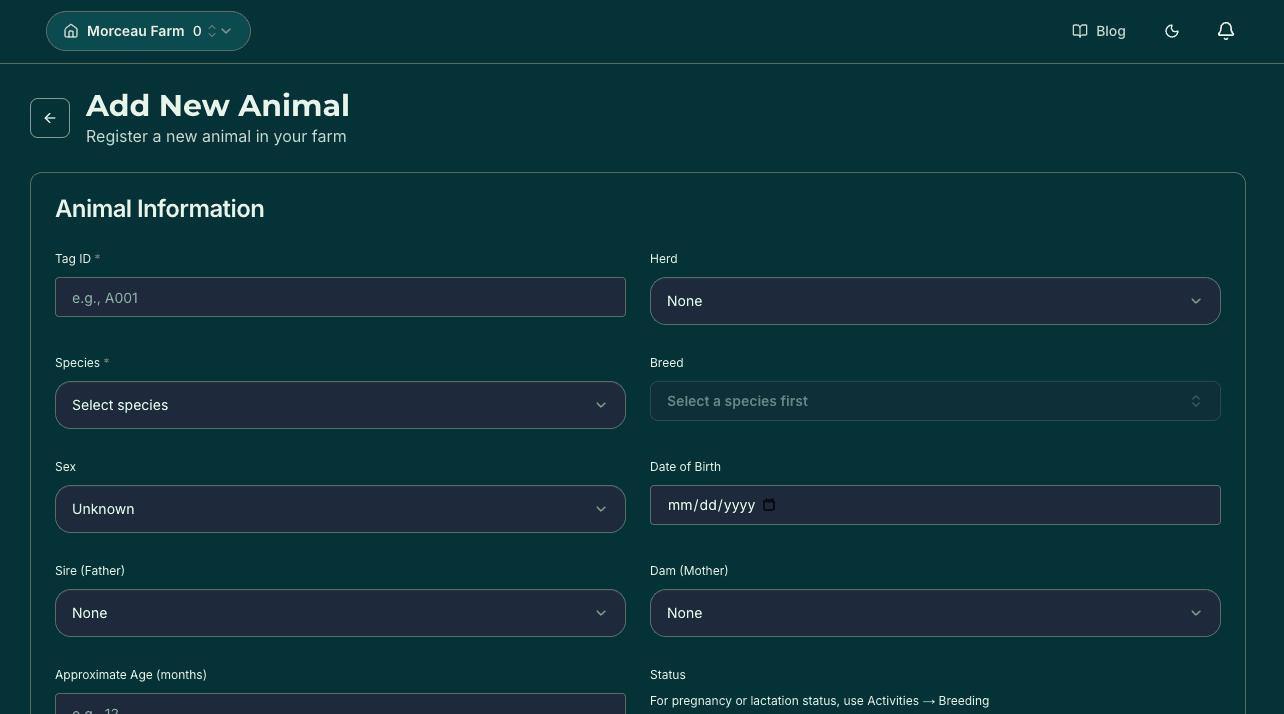Open the calendar picker in Date of Birth

[769, 505]
